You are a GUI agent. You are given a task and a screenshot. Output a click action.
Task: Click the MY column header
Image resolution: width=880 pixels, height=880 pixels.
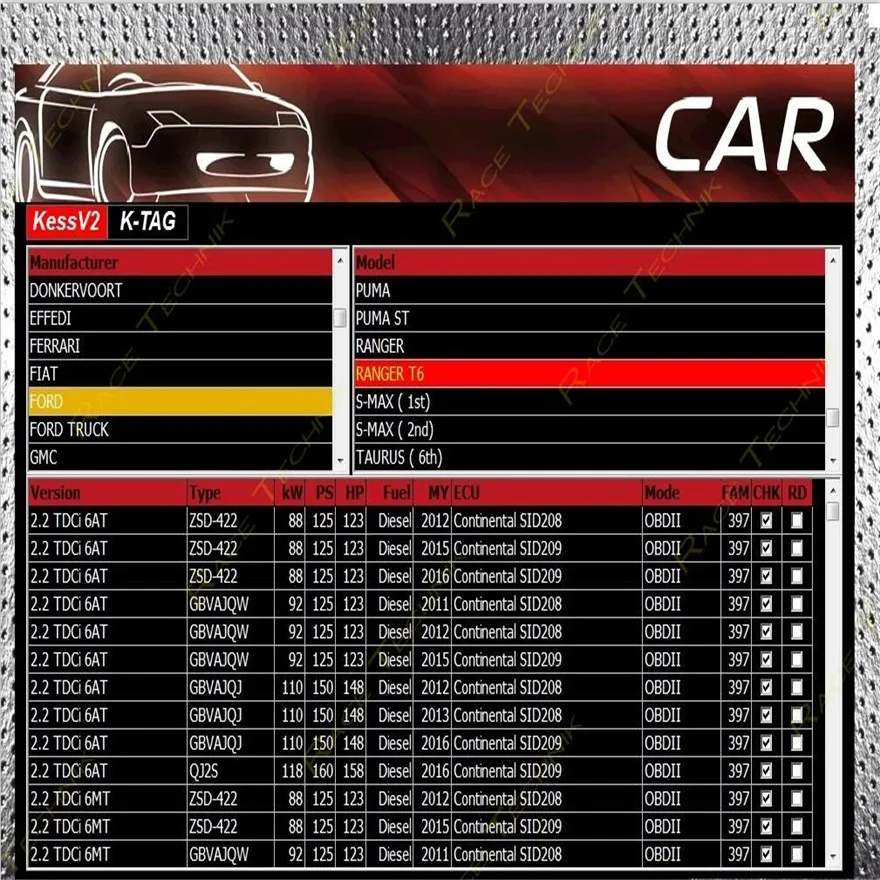[x=432, y=493]
